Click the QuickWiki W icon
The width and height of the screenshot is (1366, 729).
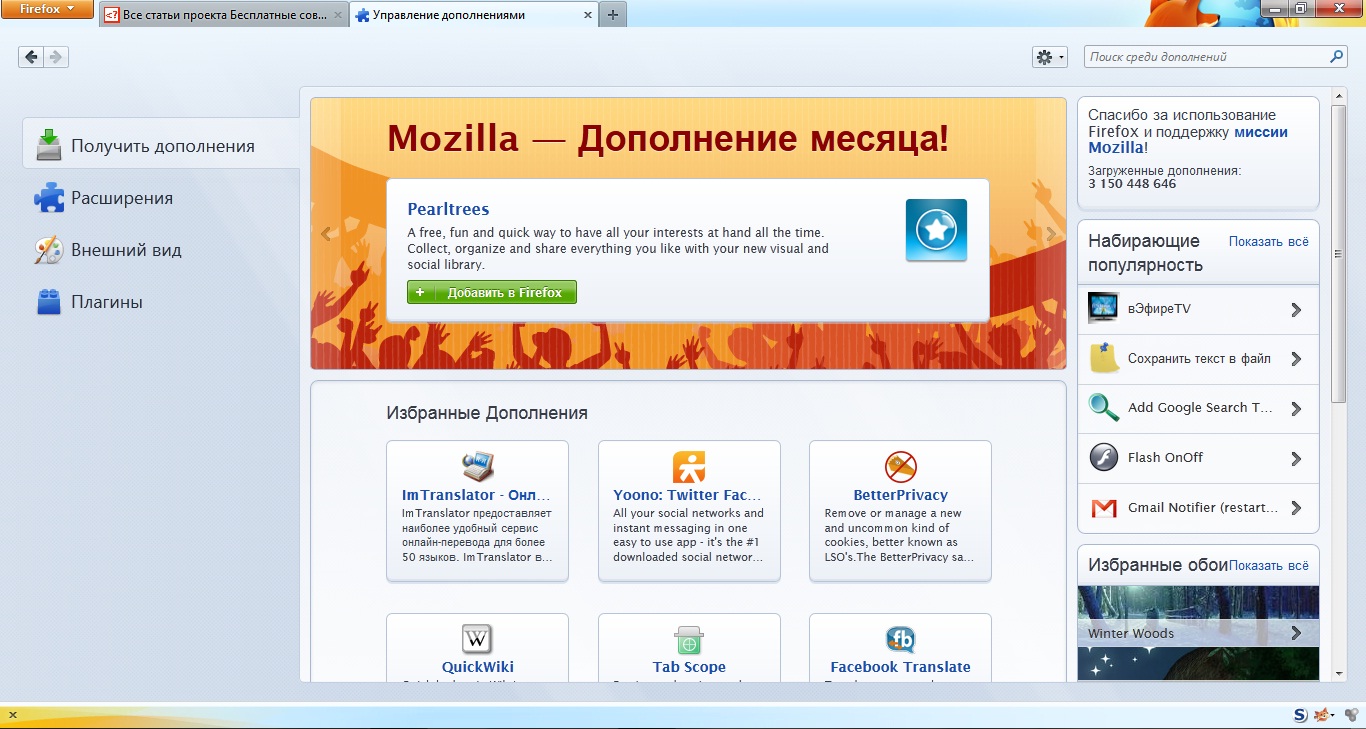477,638
